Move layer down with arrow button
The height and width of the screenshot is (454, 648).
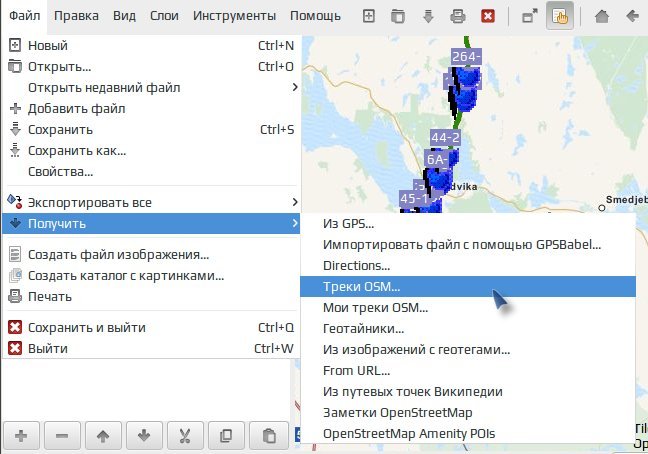click(144, 435)
